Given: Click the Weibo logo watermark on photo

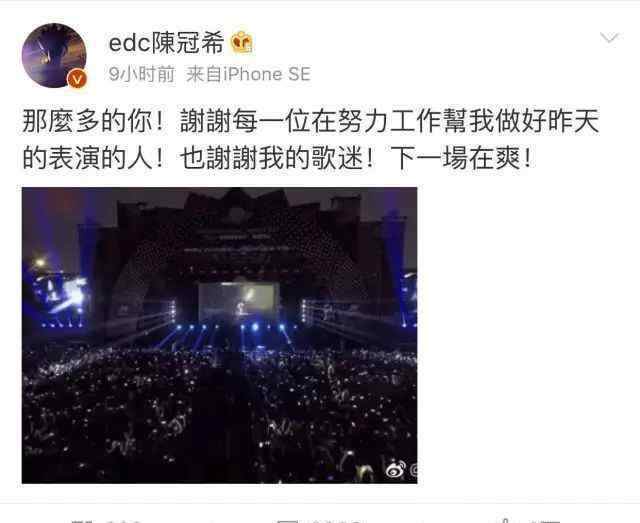Looking at the screenshot, I should coord(396,470).
